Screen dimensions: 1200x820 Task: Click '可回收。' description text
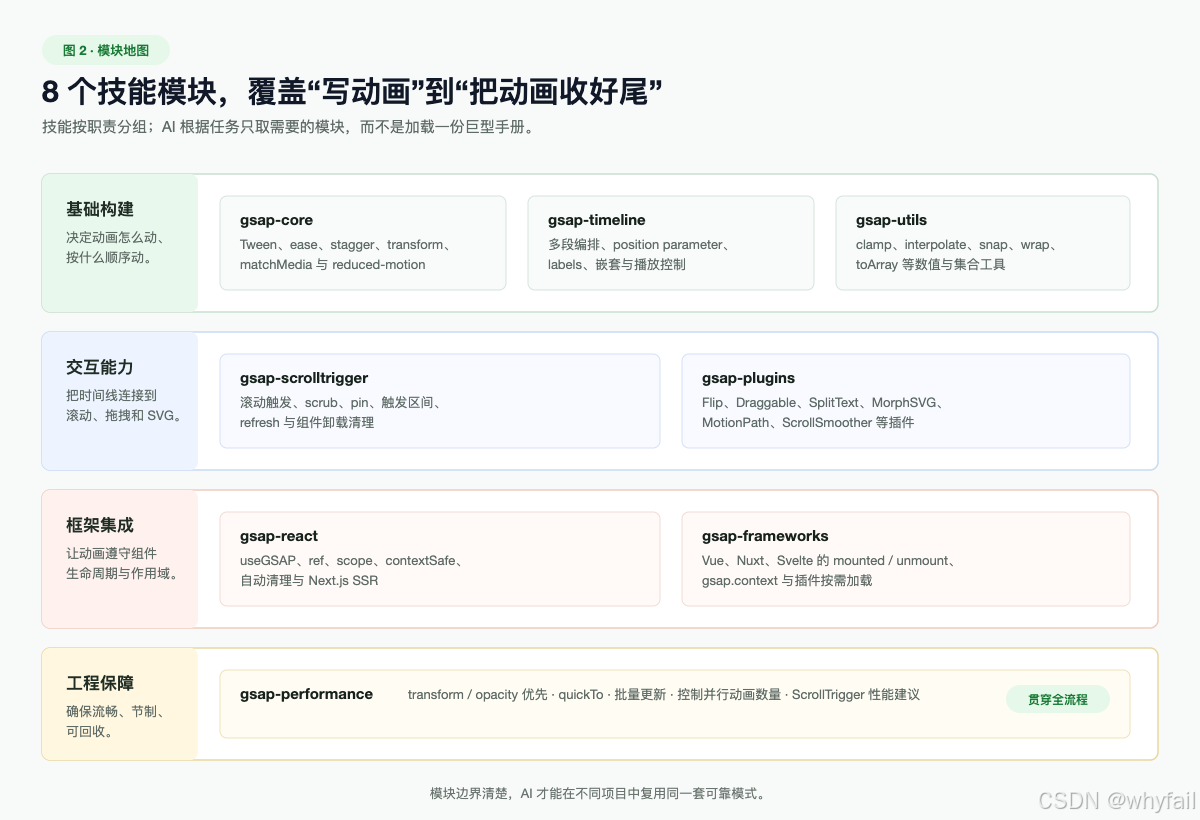(90, 731)
